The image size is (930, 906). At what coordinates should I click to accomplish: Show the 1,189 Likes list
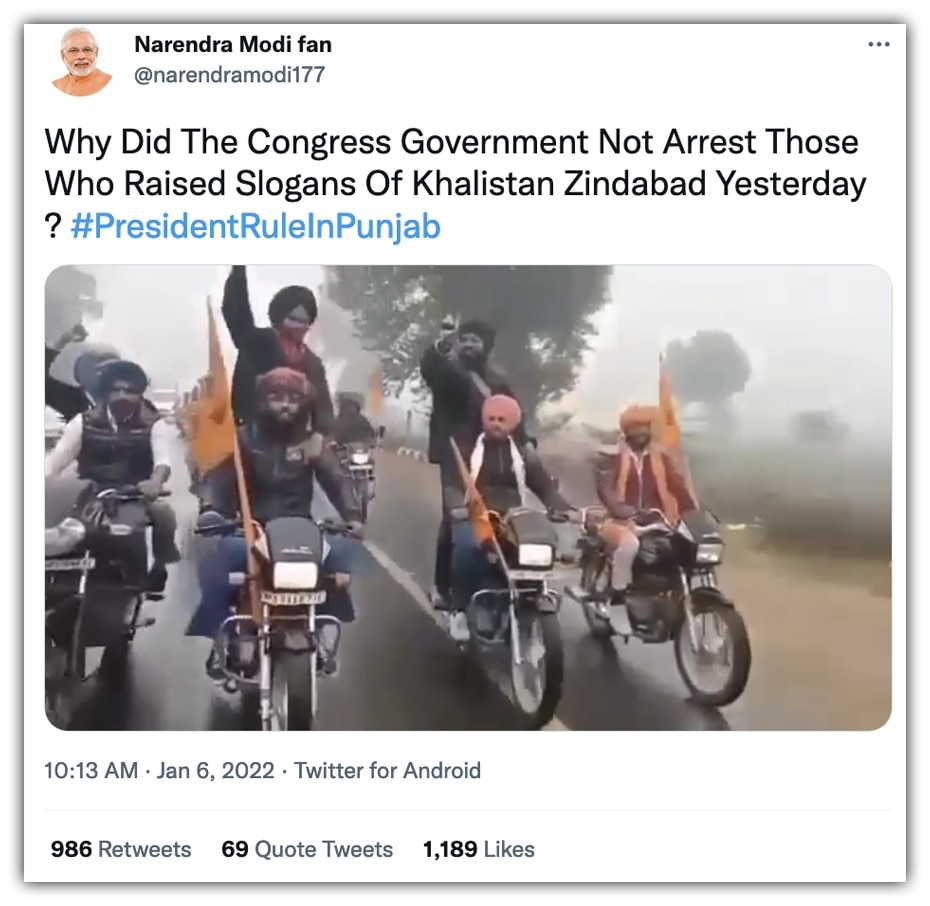478,849
